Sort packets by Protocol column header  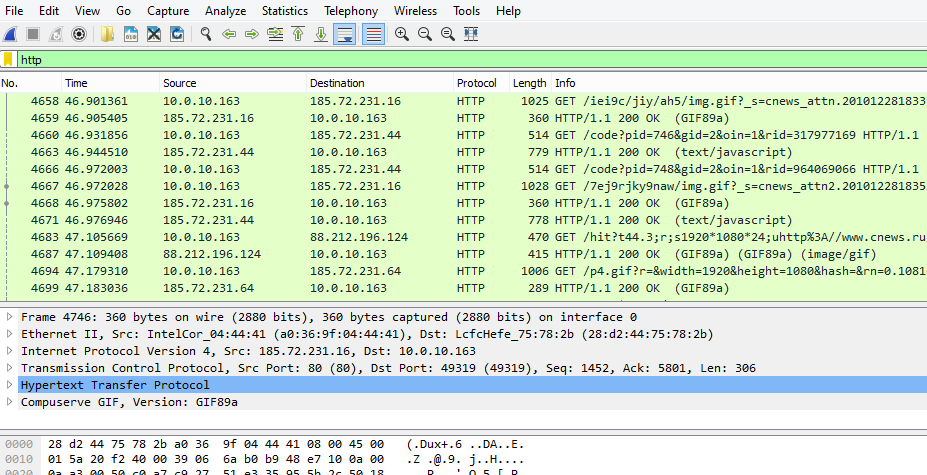(476, 83)
